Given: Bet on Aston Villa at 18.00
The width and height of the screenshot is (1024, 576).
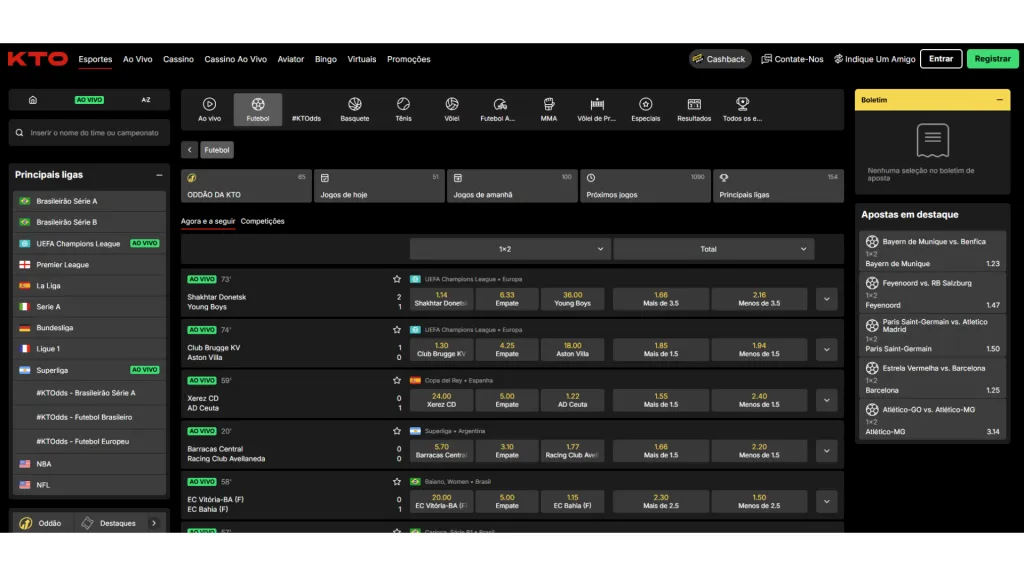Looking at the screenshot, I should [573, 349].
